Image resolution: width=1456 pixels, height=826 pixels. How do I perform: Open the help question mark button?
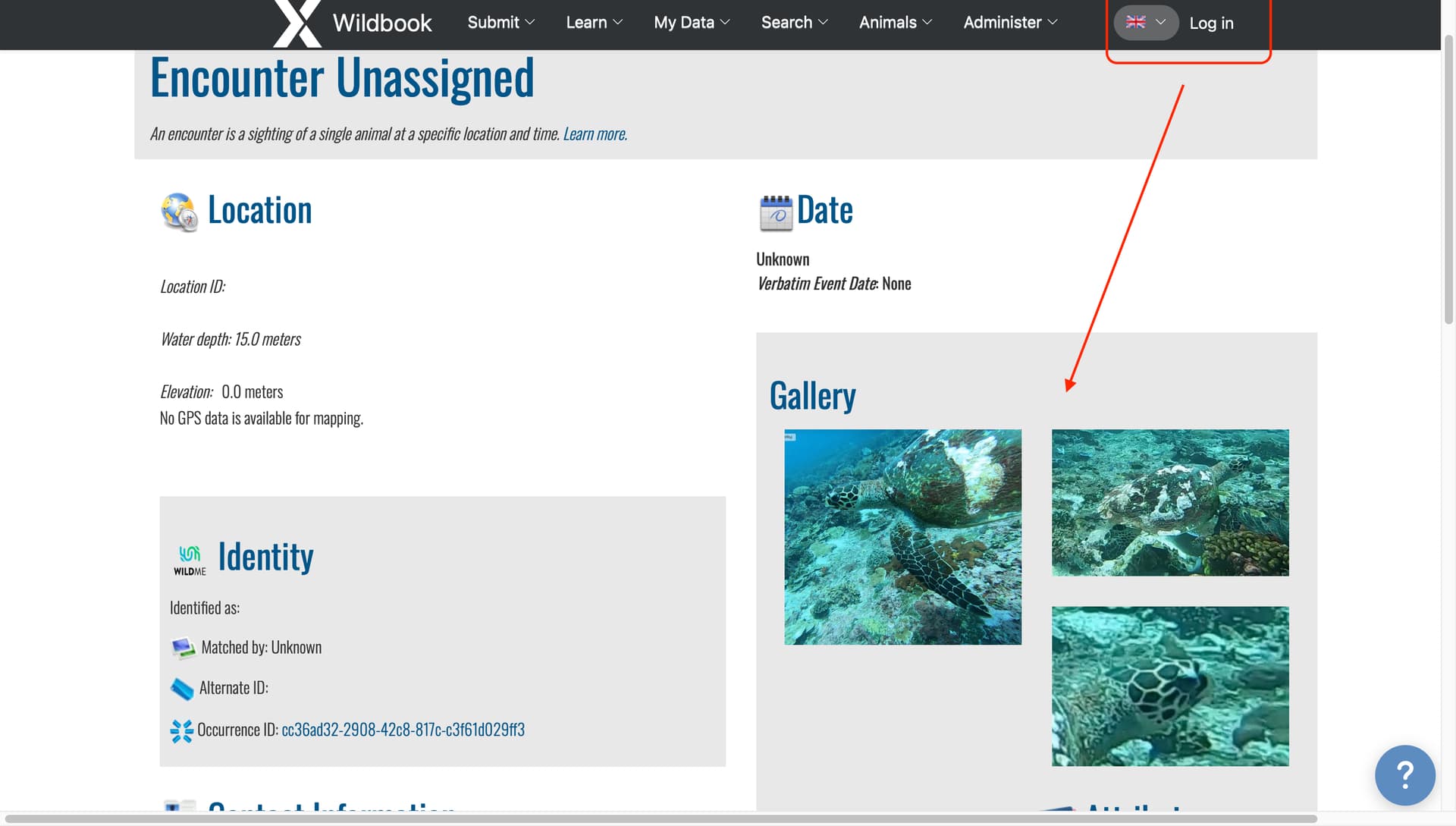pos(1404,774)
